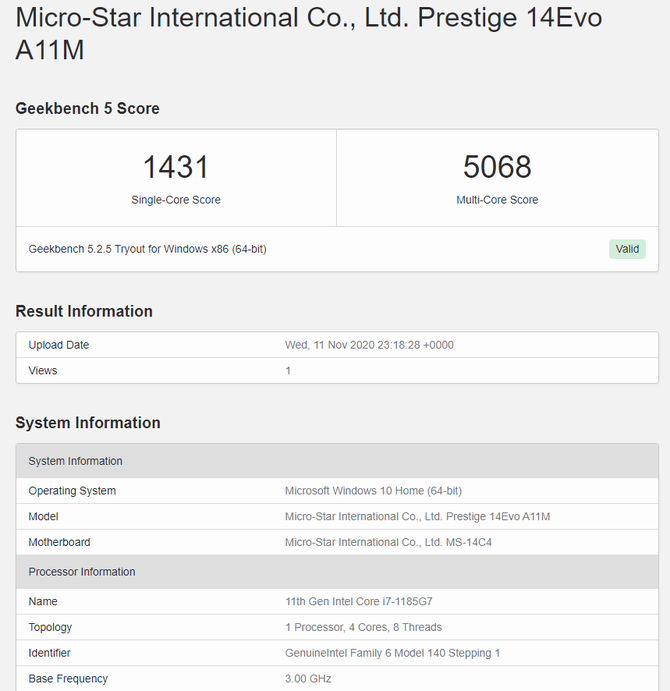
Task: Click the Motherboard MS-14C4 value
Action: (x=388, y=543)
